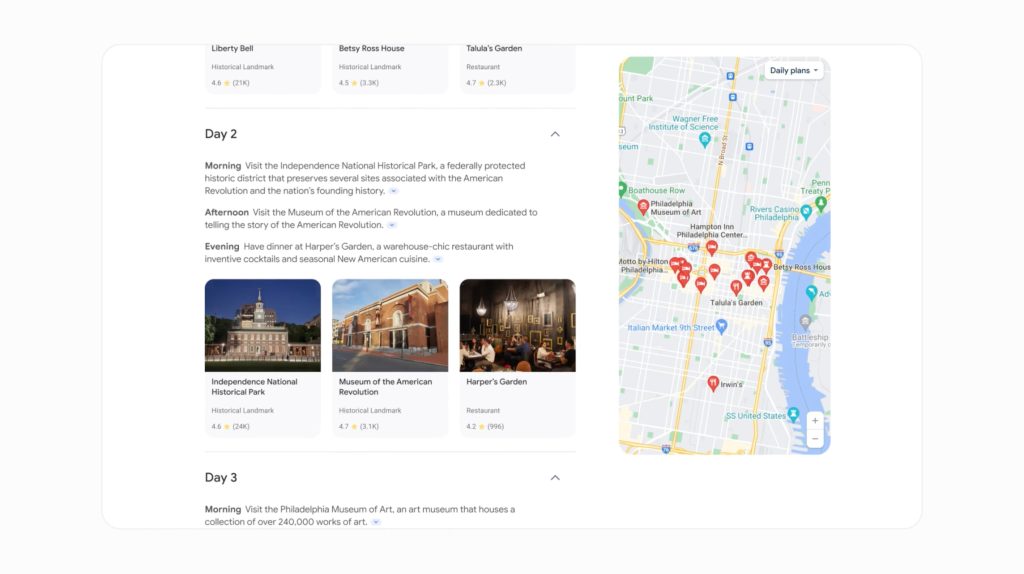Viewport: 1024px width, 574px height.
Task: Collapse the Day 3 section
Action: click(x=555, y=478)
